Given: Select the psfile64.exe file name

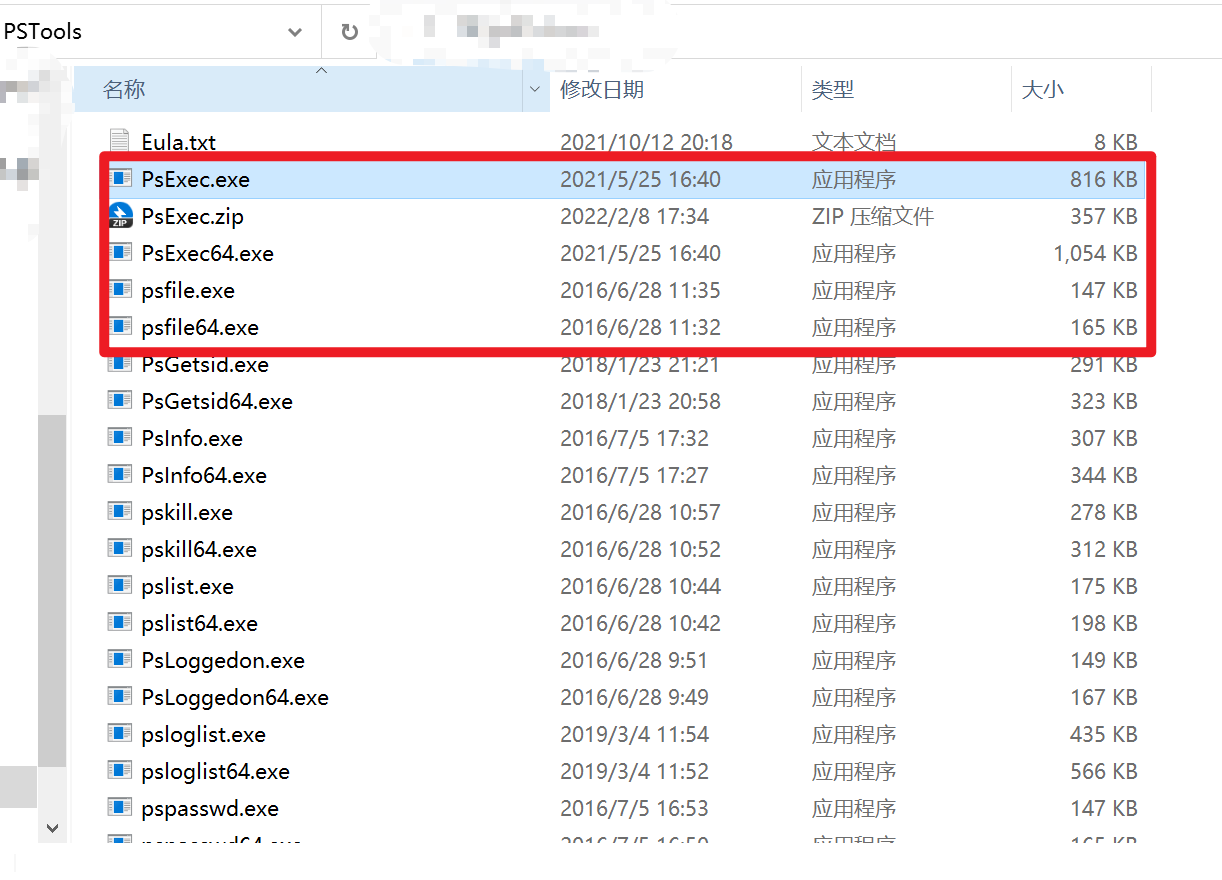Looking at the screenshot, I should pyautogui.click(x=200, y=327).
